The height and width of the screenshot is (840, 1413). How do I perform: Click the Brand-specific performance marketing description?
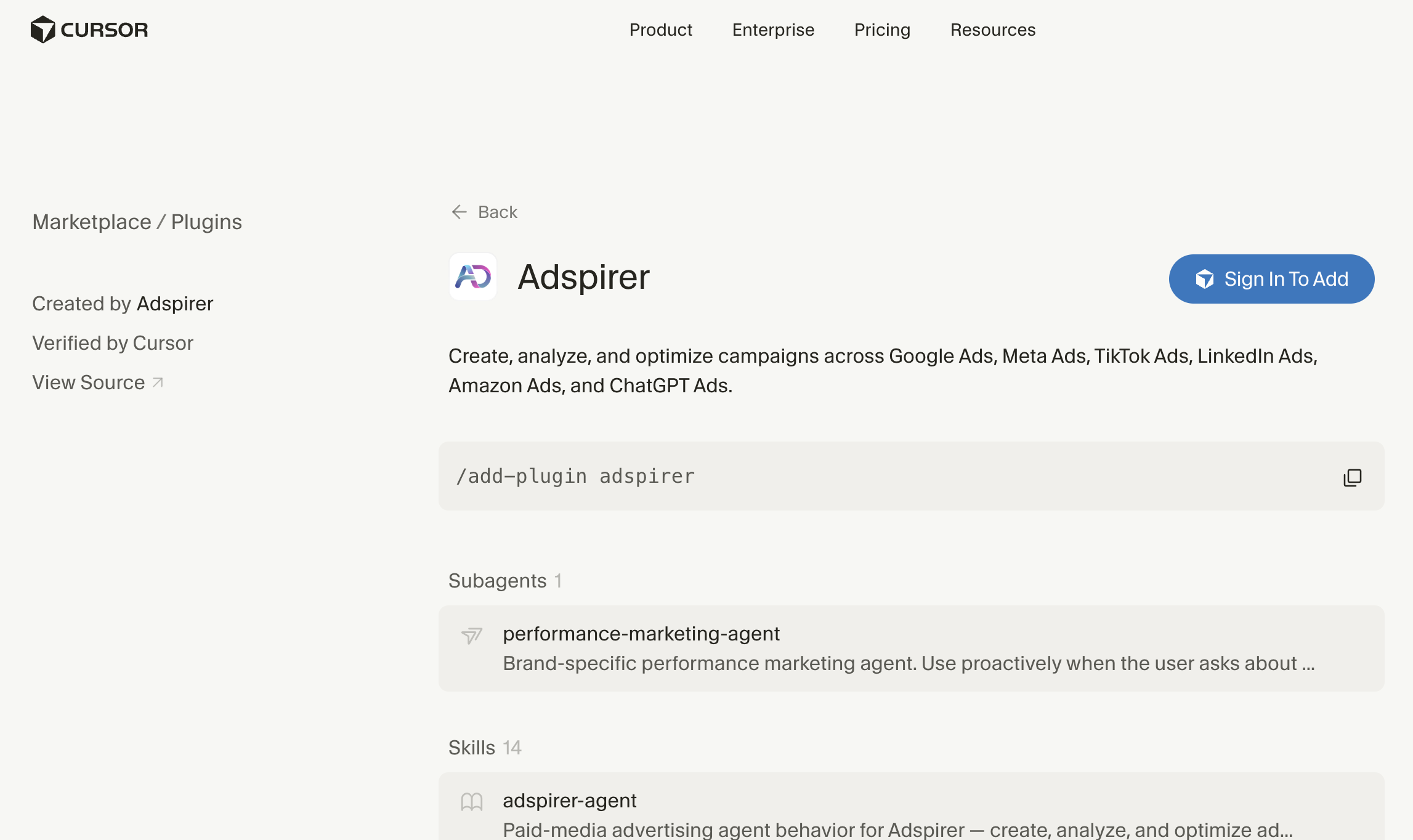click(x=909, y=663)
